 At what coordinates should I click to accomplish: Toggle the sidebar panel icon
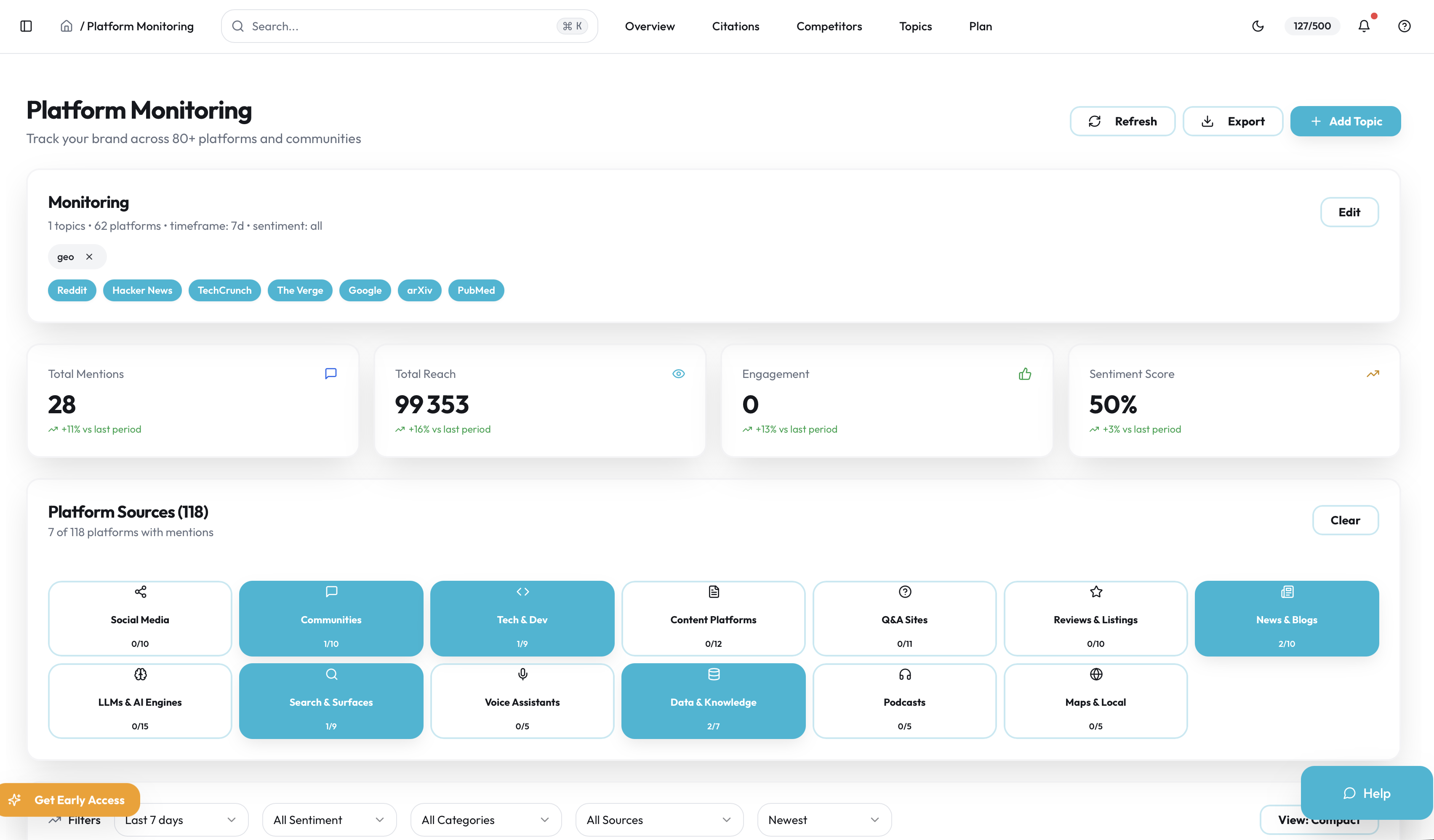point(26,26)
